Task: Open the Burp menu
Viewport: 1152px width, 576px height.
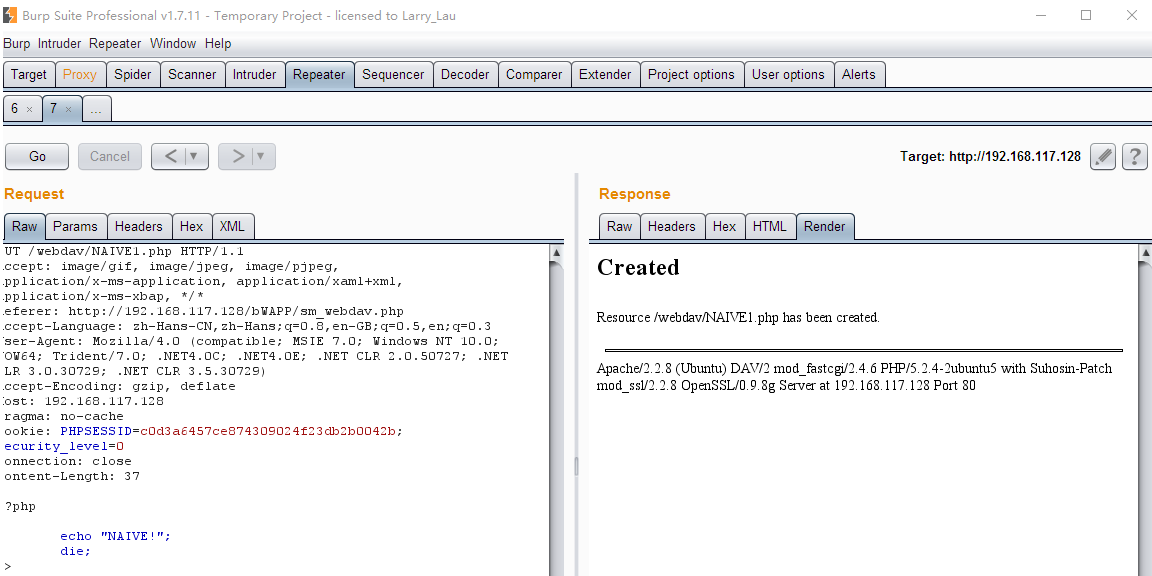Action: tap(17, 43)
